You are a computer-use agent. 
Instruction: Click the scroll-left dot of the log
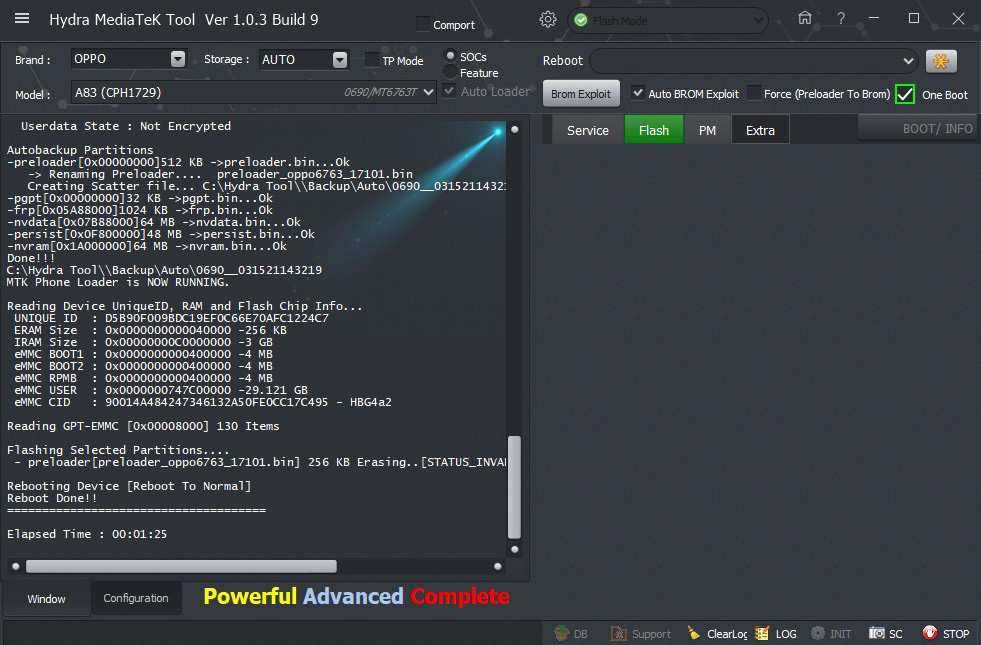pyautogui.click(x=16, y=566)
